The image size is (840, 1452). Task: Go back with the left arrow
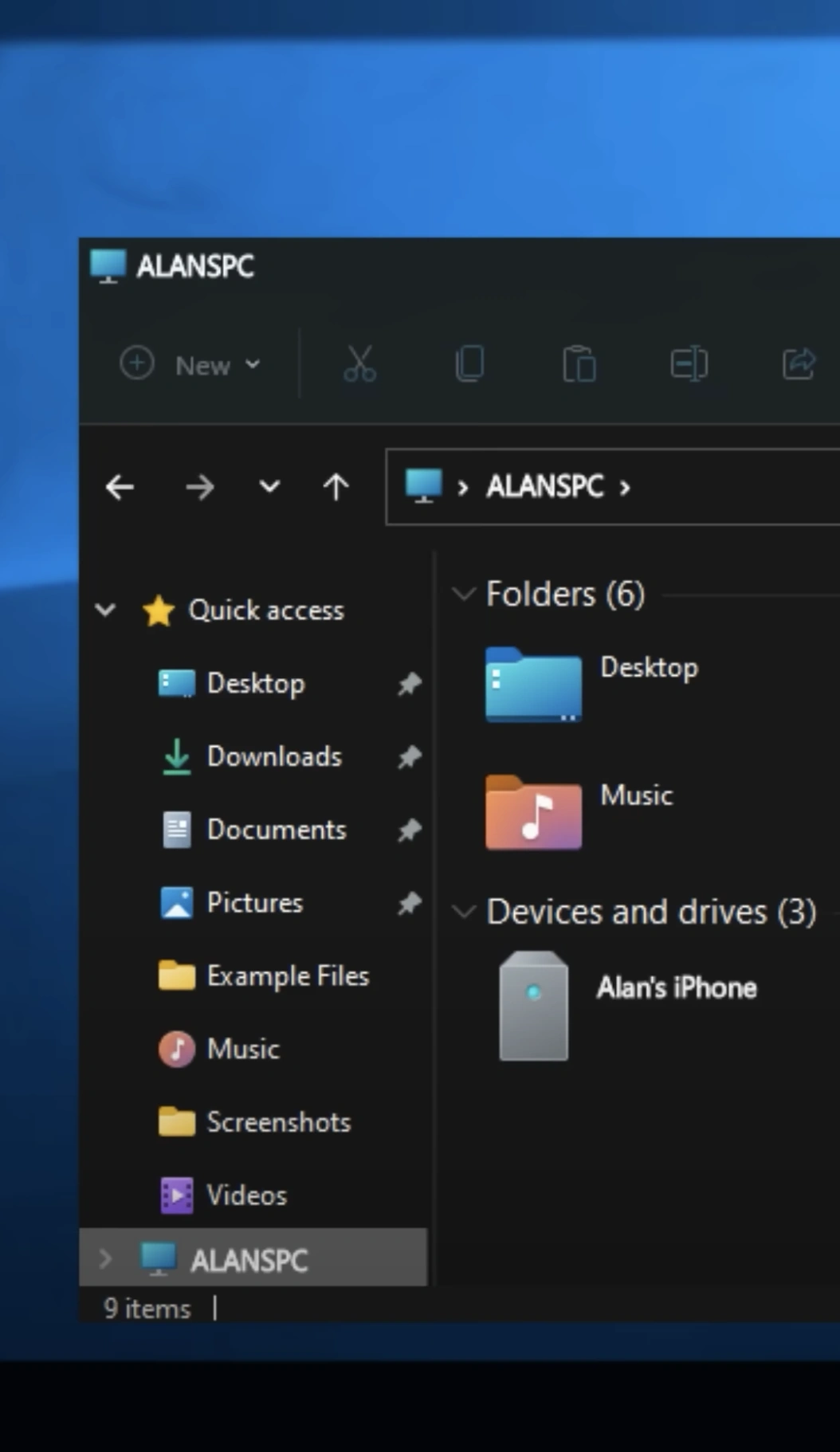[120, 487]
